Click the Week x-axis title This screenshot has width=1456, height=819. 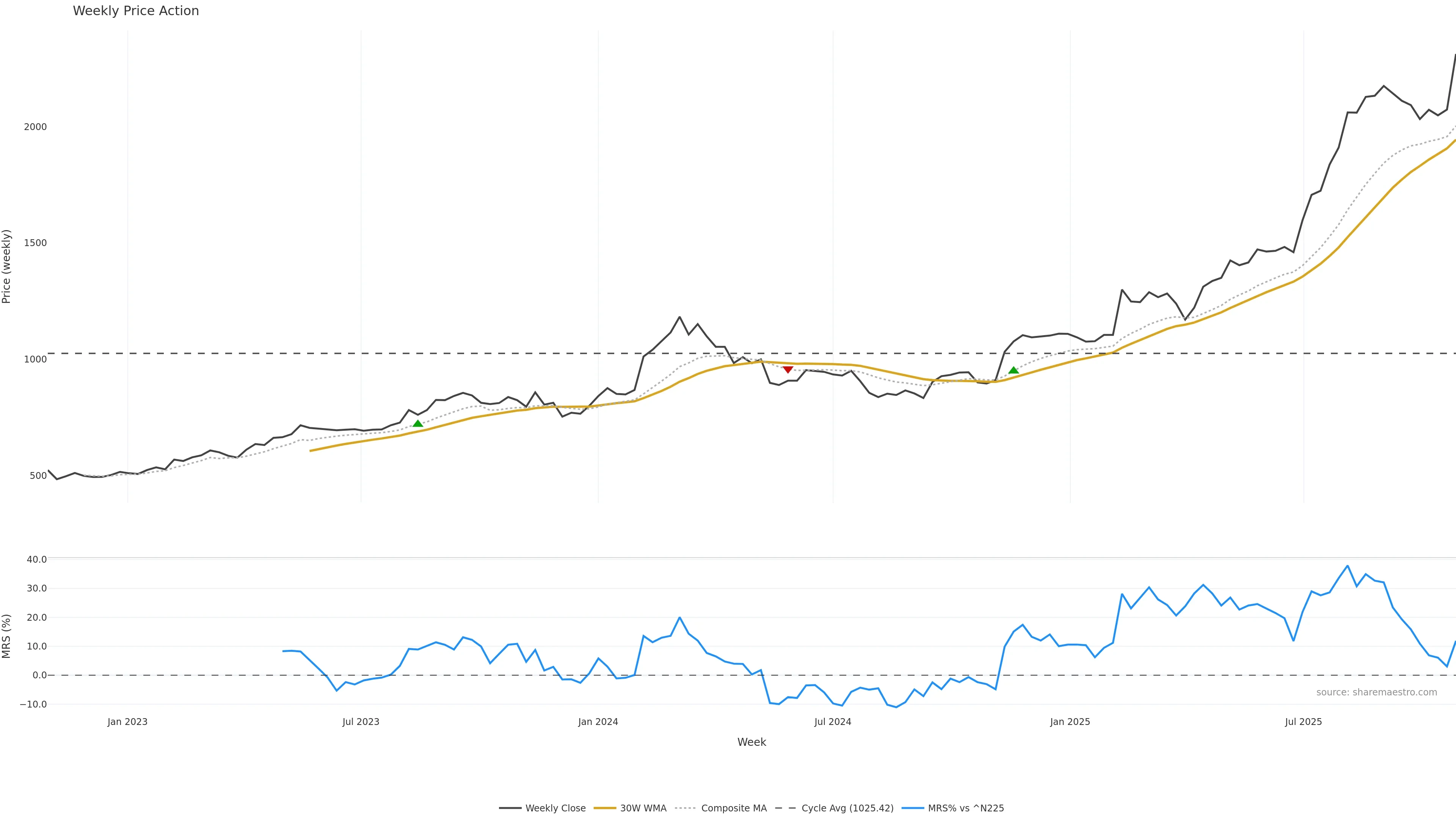[x=751, y=742]
